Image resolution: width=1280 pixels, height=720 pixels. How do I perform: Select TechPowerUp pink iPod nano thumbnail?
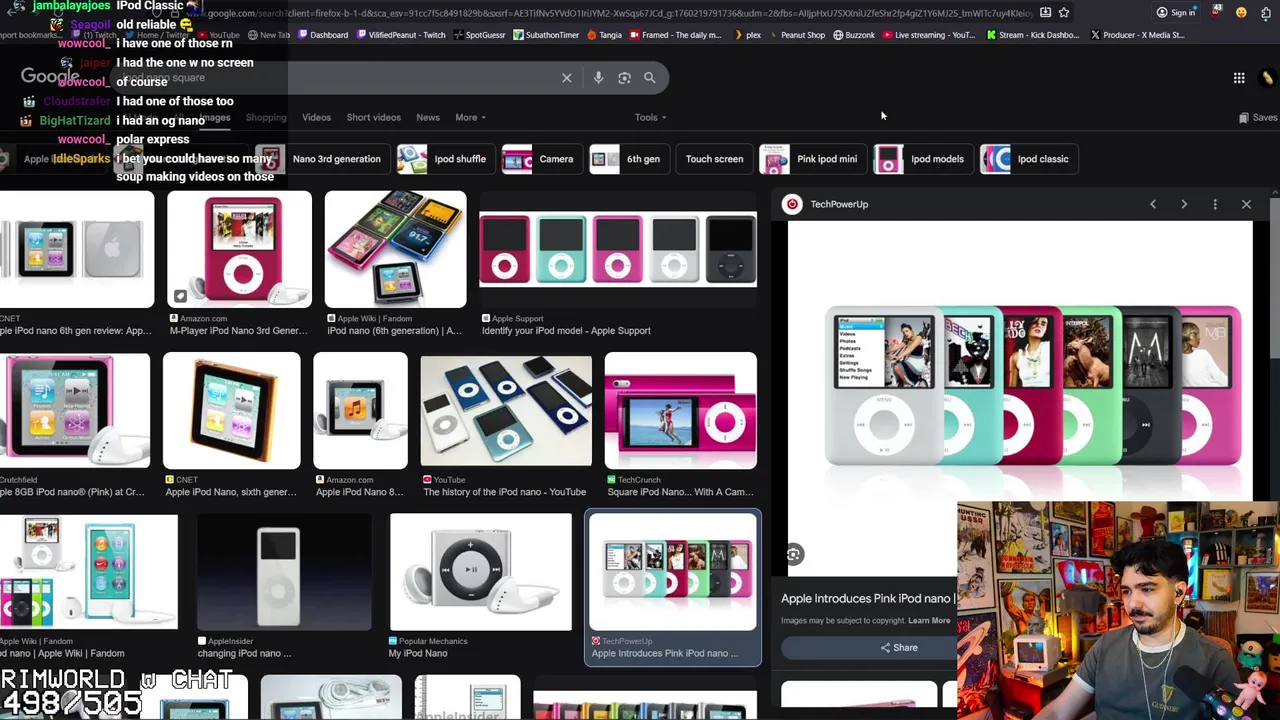(x=673, y=572)
